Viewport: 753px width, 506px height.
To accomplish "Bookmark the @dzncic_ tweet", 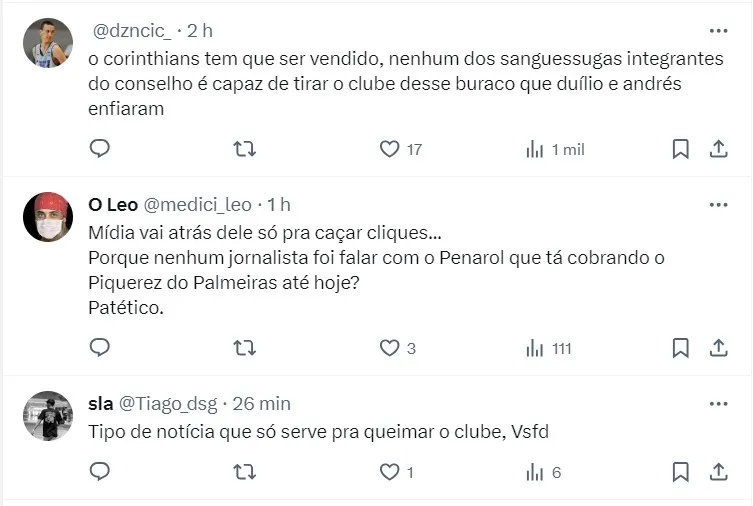I will 680,149.
